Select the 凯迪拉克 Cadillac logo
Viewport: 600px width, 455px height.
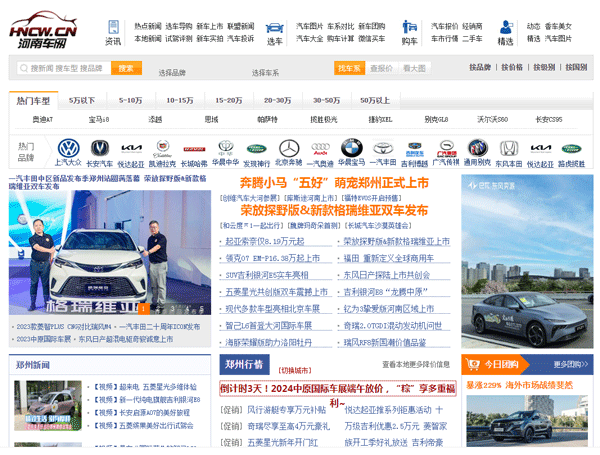[x=163, y=148]
